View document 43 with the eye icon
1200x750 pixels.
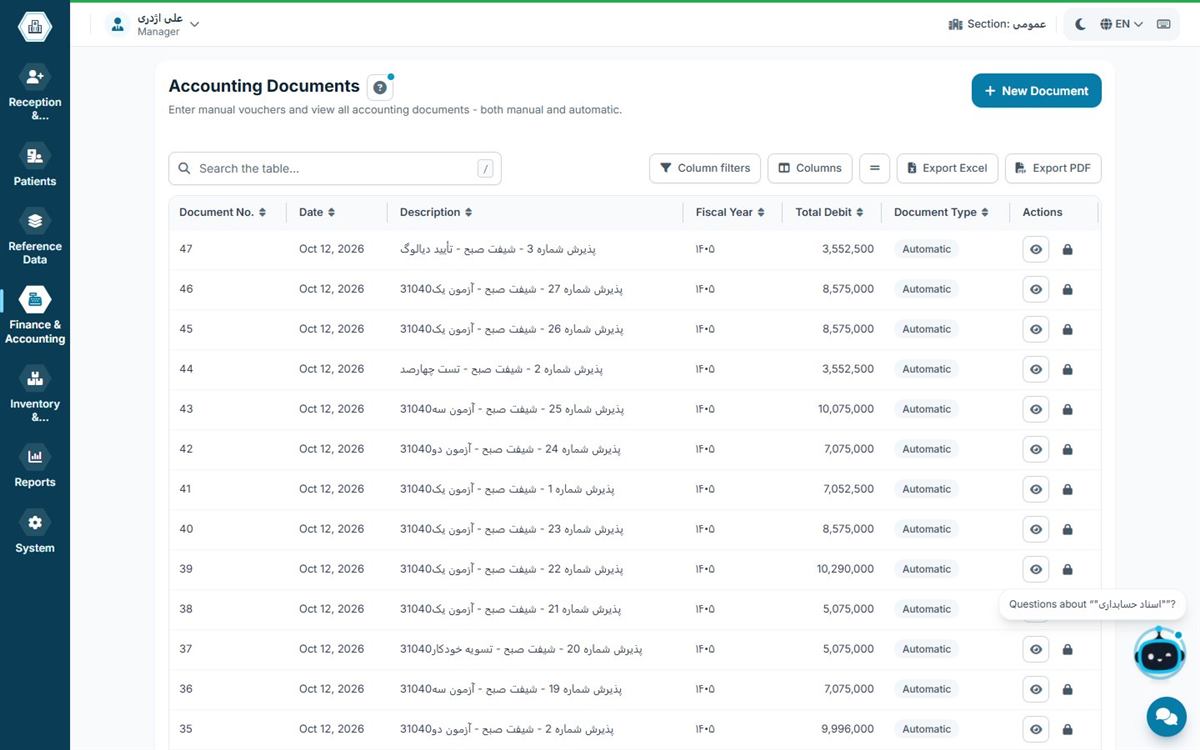(1036, 410)
